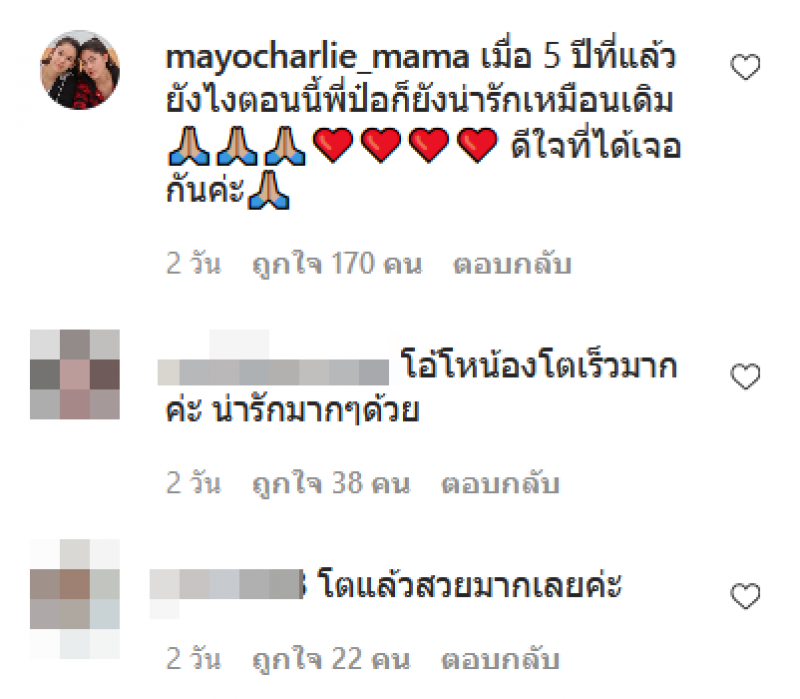
Task: Tap the heart beside the "โอ้โหน้องโตเร็วมาก" comment
Action: coord(745,377)
